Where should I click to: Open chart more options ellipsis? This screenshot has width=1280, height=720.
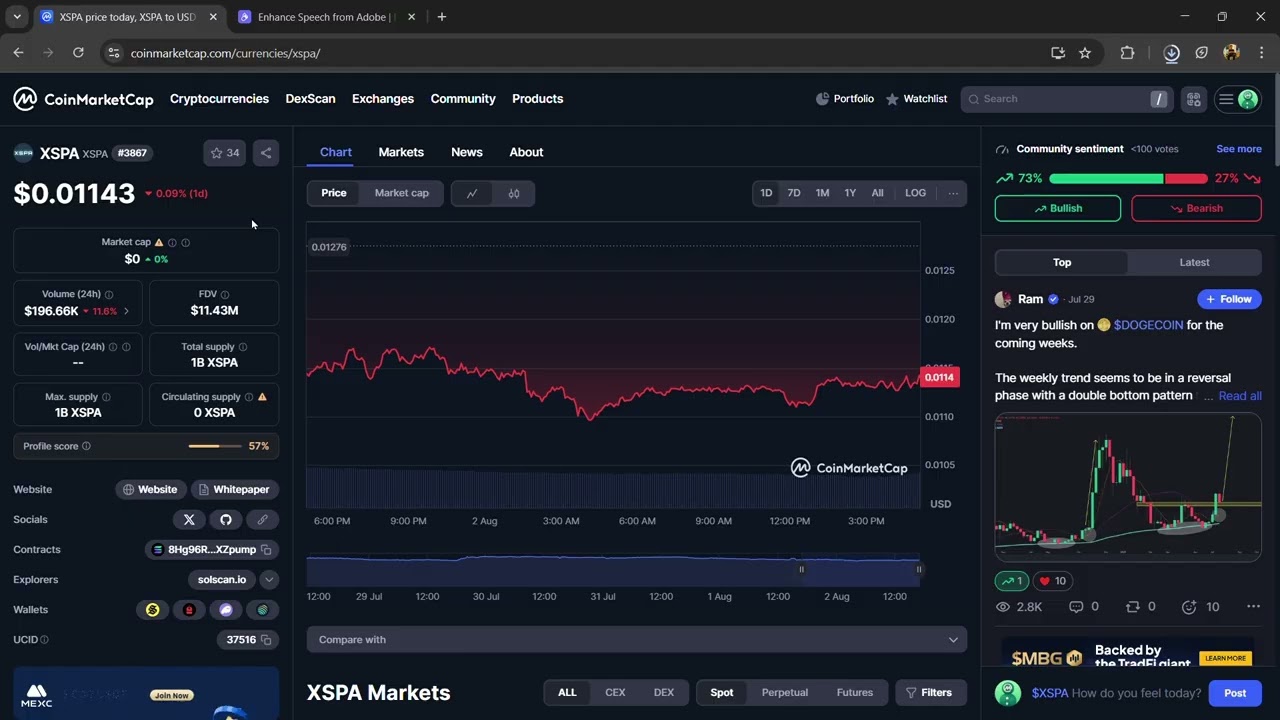click(x=953, y=193)
